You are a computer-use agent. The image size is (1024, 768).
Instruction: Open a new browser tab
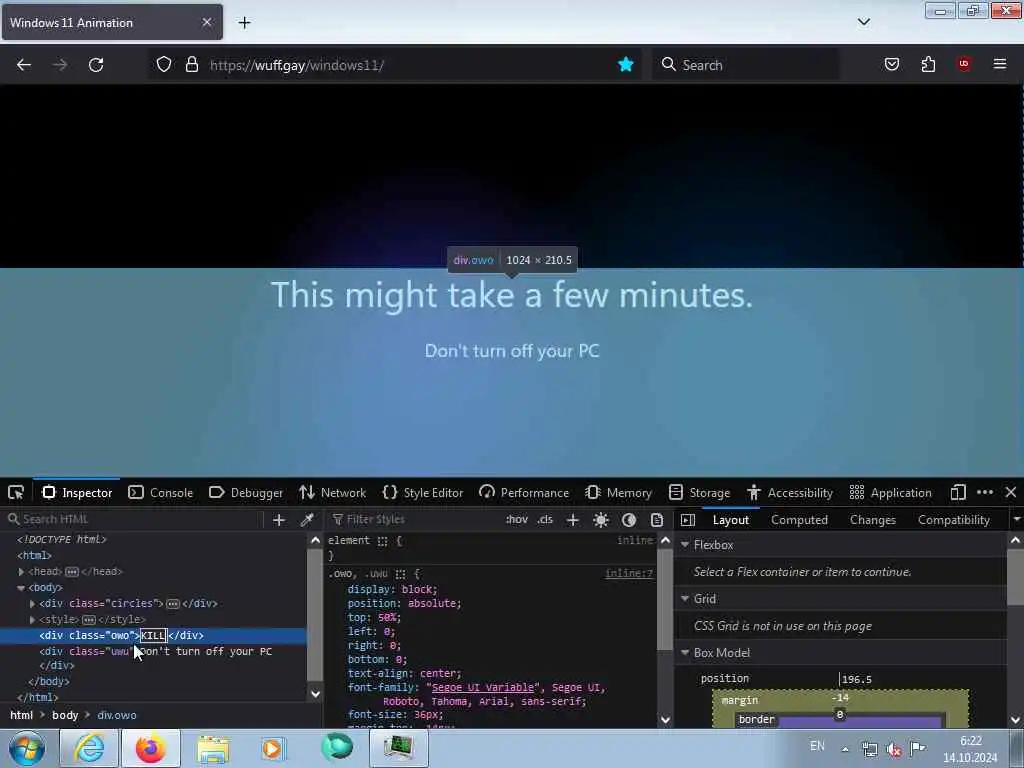(x=244, y=23)
